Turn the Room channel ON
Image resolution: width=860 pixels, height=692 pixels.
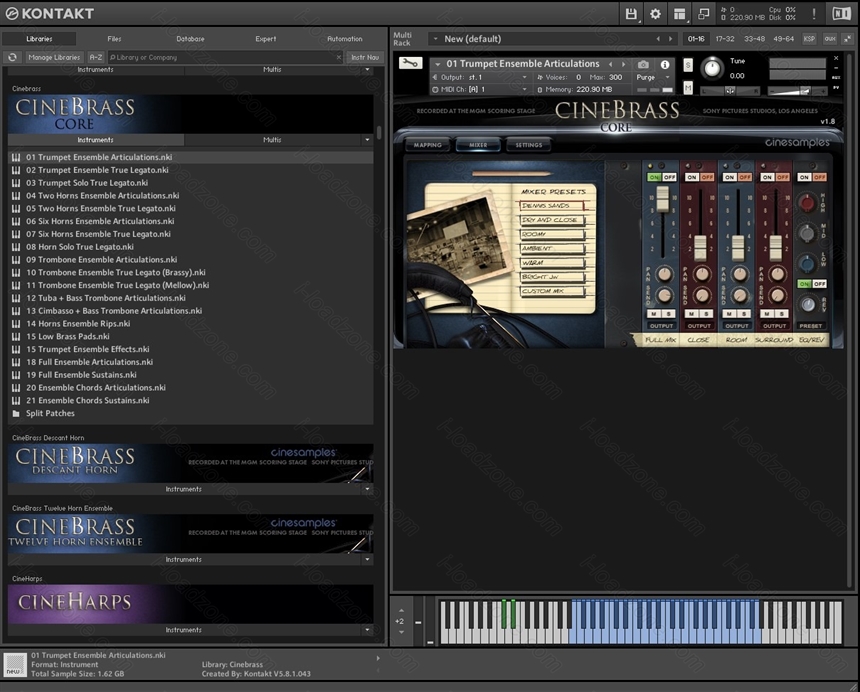729,177
